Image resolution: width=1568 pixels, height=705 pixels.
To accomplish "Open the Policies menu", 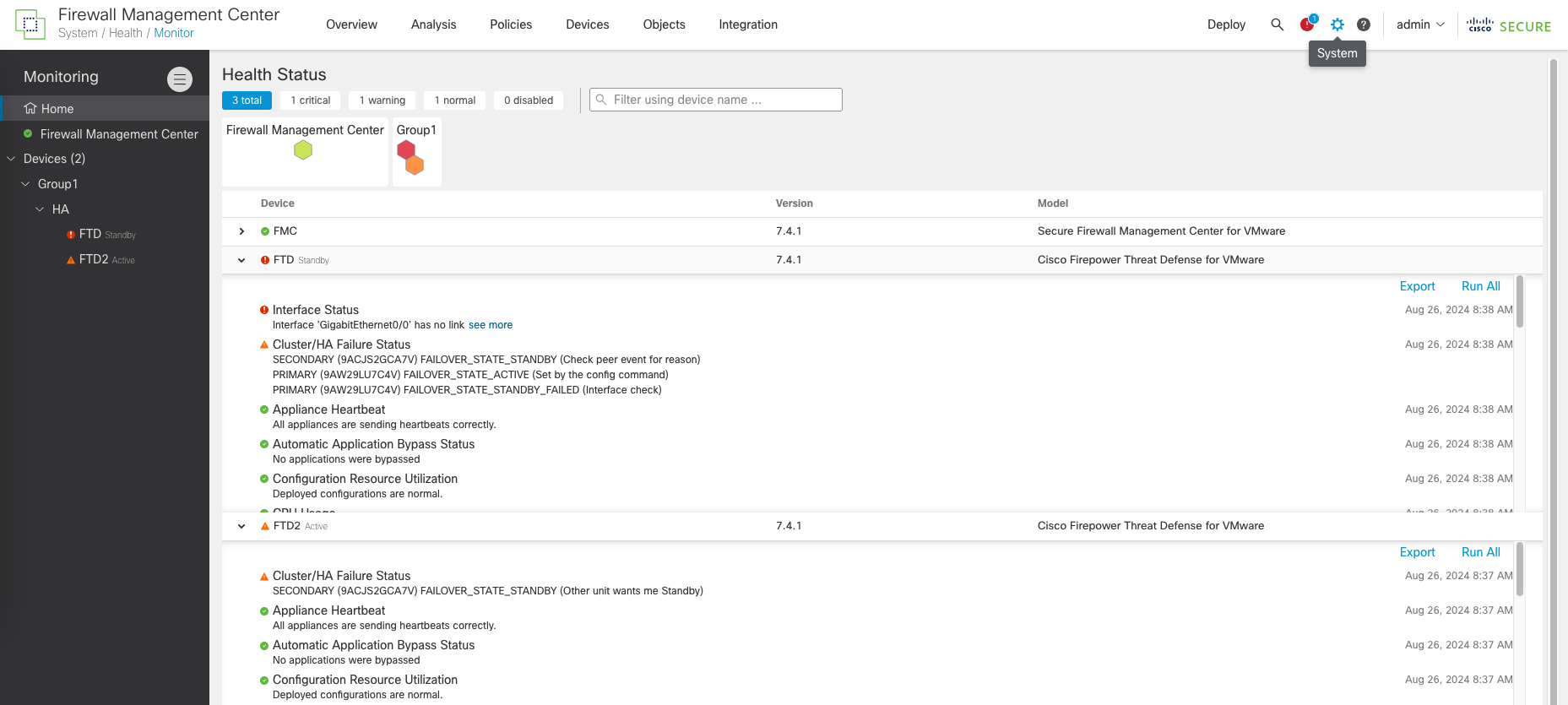I will [x=511, y=24].
